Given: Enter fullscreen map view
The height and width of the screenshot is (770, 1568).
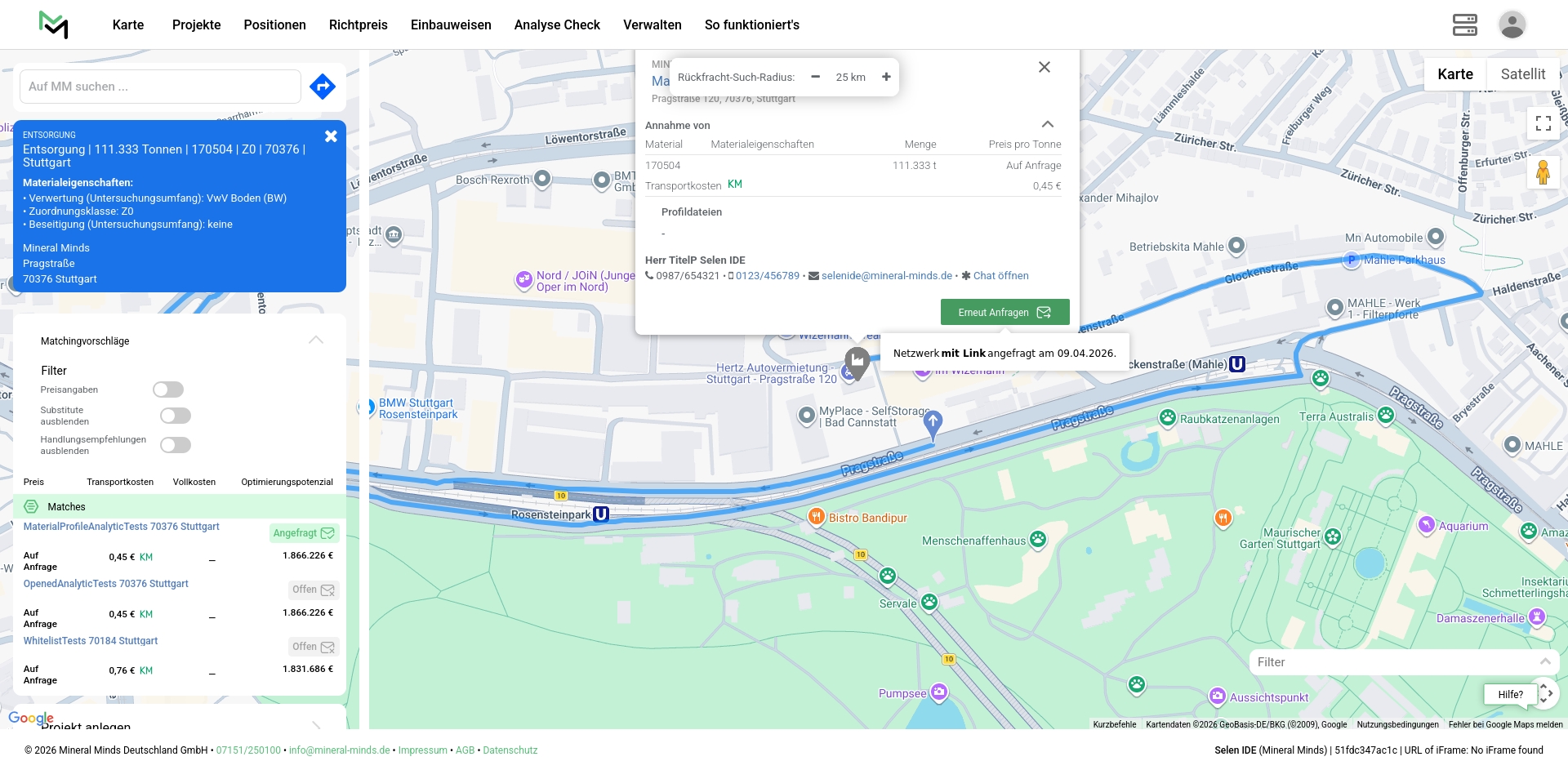Looking at the screenshot, I should tap(1543, 123).
